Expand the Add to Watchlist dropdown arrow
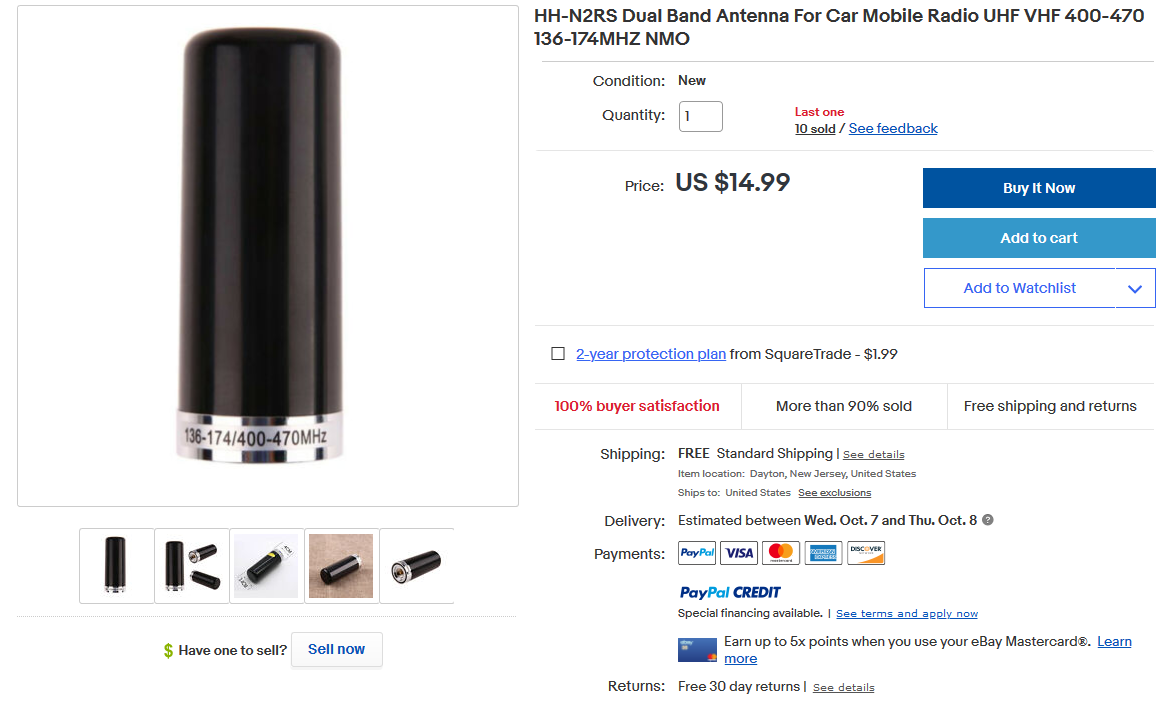Viewport: 1166px width, 709px height. coord(1135,288)
